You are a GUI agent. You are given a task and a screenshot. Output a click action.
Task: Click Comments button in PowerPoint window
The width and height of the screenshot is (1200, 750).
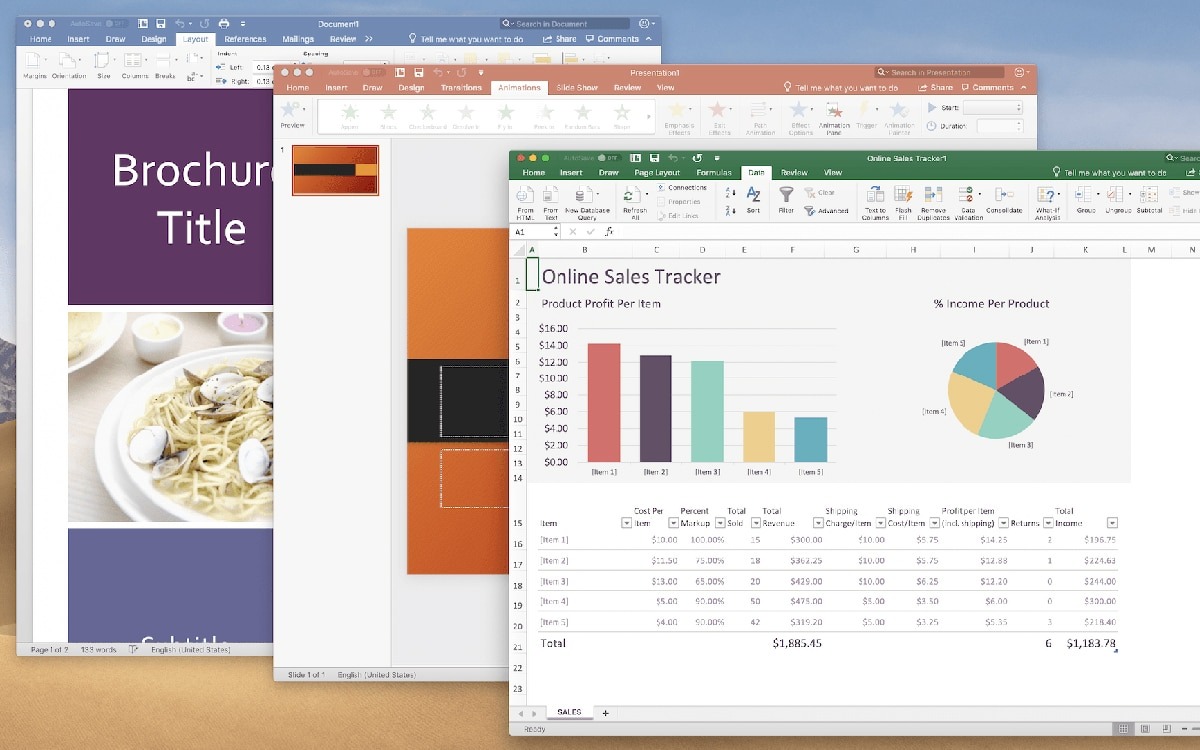click(x=987, y=88)
